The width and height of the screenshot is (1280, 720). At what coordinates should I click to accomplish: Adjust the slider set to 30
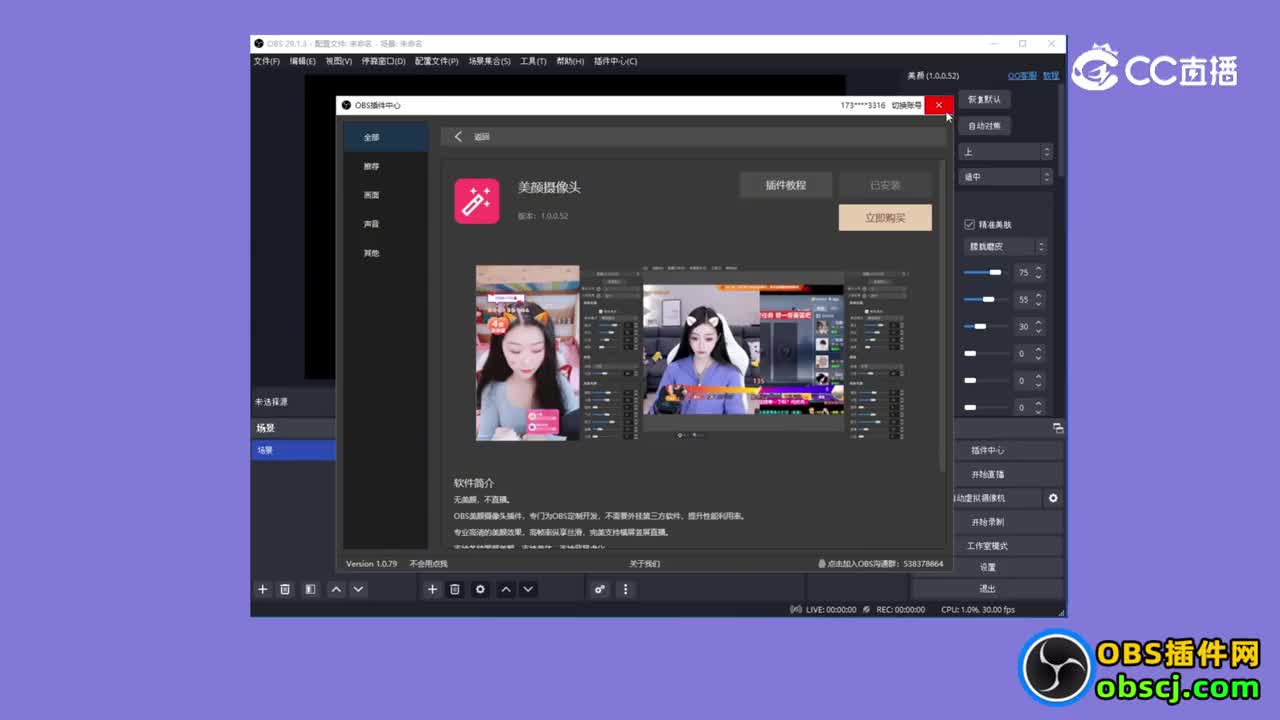(x=985, y=326)
